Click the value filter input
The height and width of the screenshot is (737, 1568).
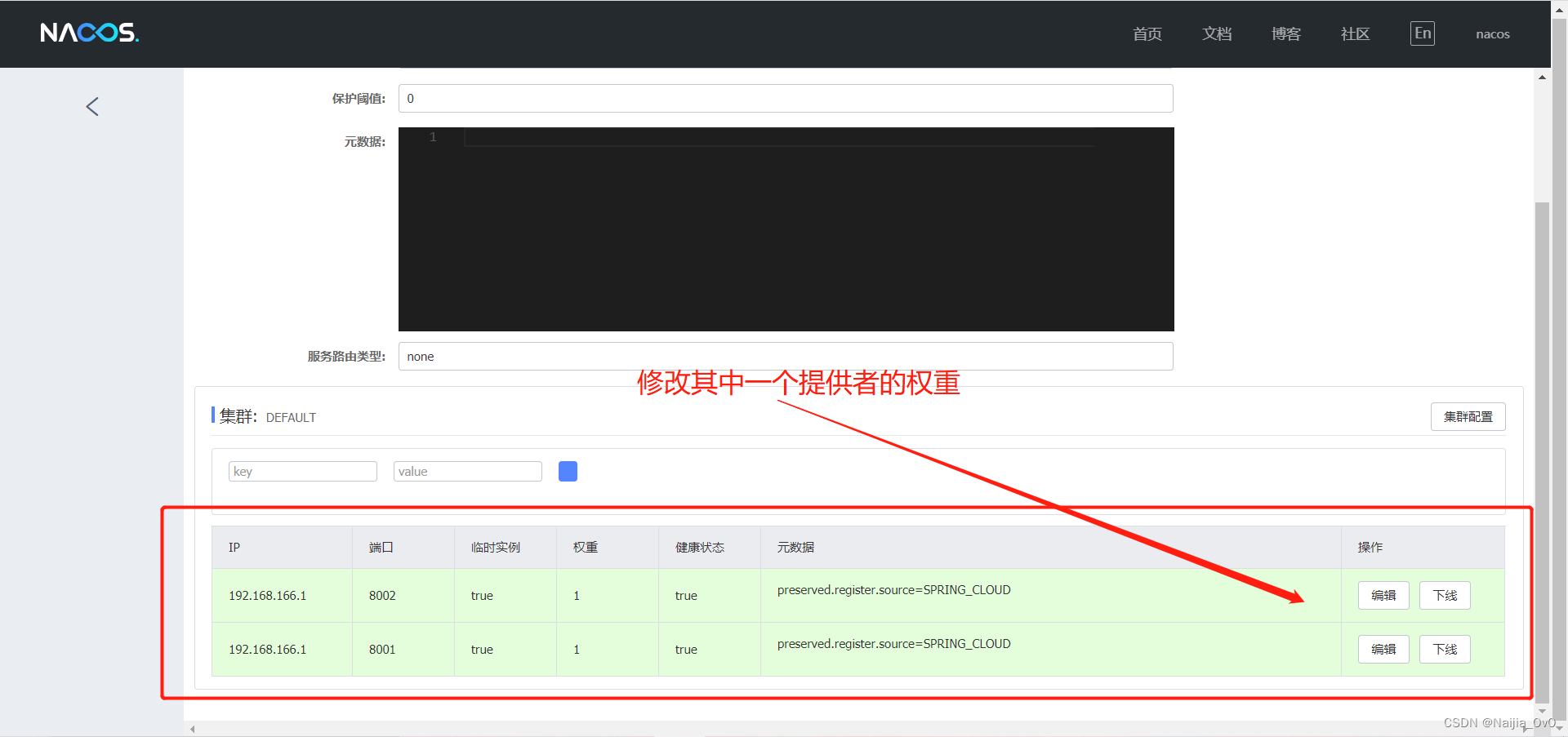click(x=468, y=471)
